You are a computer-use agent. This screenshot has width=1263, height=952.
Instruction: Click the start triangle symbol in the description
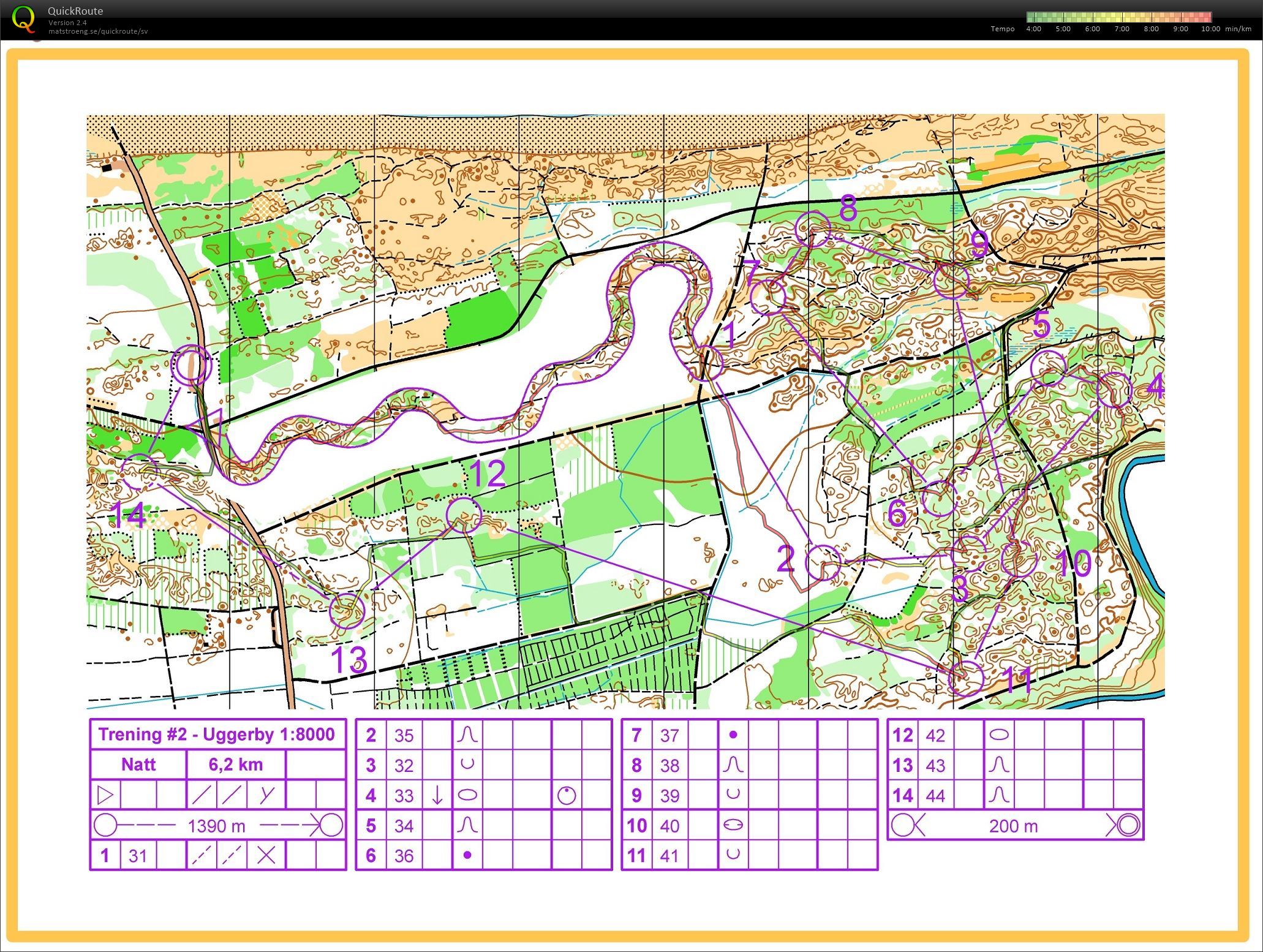point(105,795)
